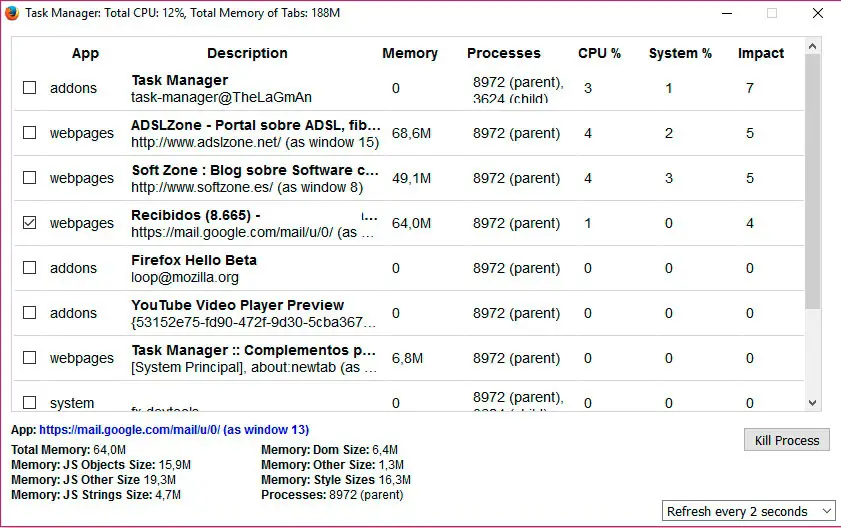This screenshot has width=841, height=528.
Task: Sort by the App column header
Action: (x=85, y=53)
